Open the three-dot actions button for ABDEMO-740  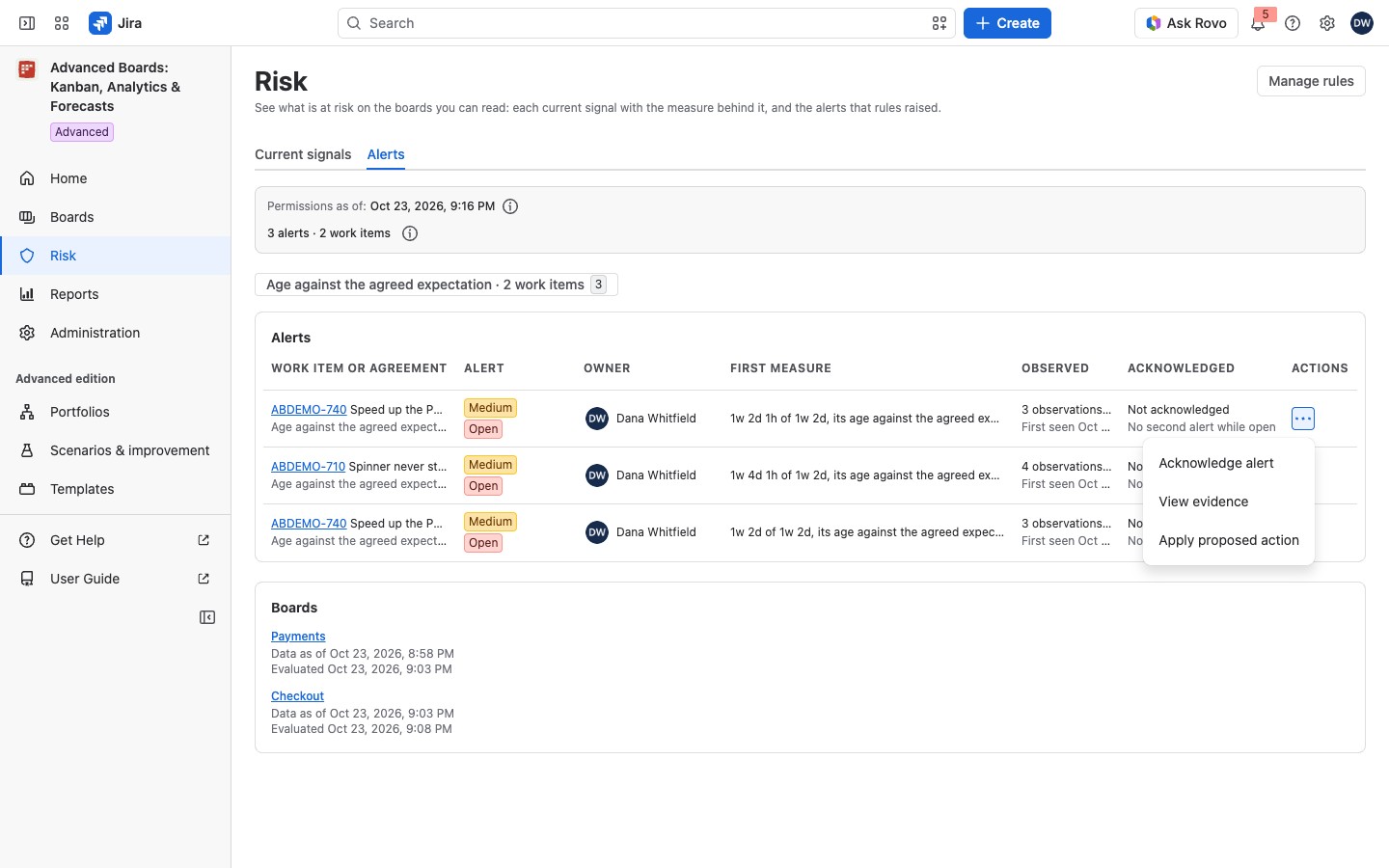1303,419
